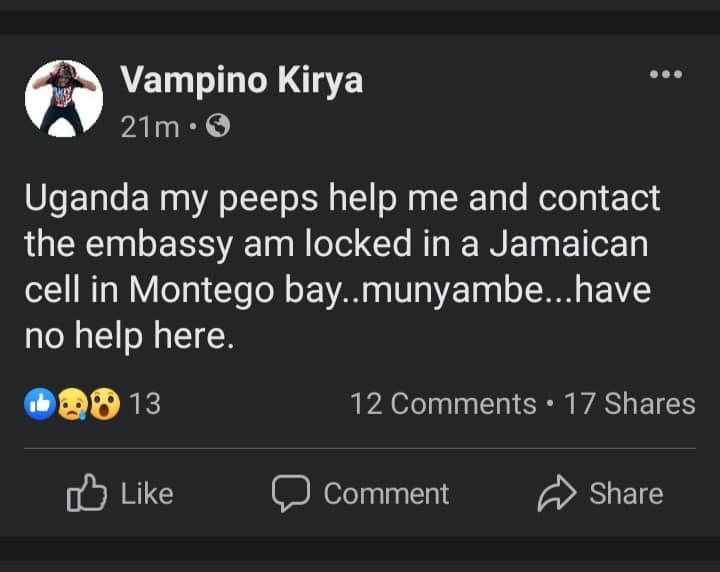Image resolution: width=720 pixels, height=572 pixels.
Task: Click the arrow Share icon
Action: click(557, 494)
